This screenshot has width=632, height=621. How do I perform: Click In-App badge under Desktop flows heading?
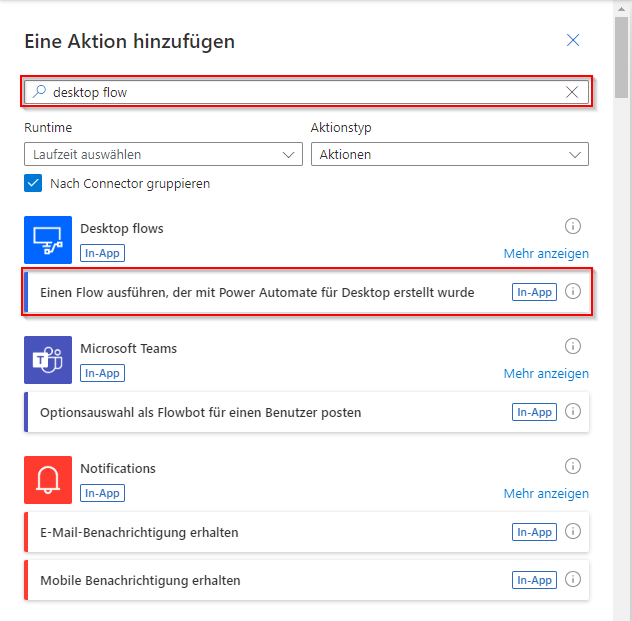[x=102, y=253]
